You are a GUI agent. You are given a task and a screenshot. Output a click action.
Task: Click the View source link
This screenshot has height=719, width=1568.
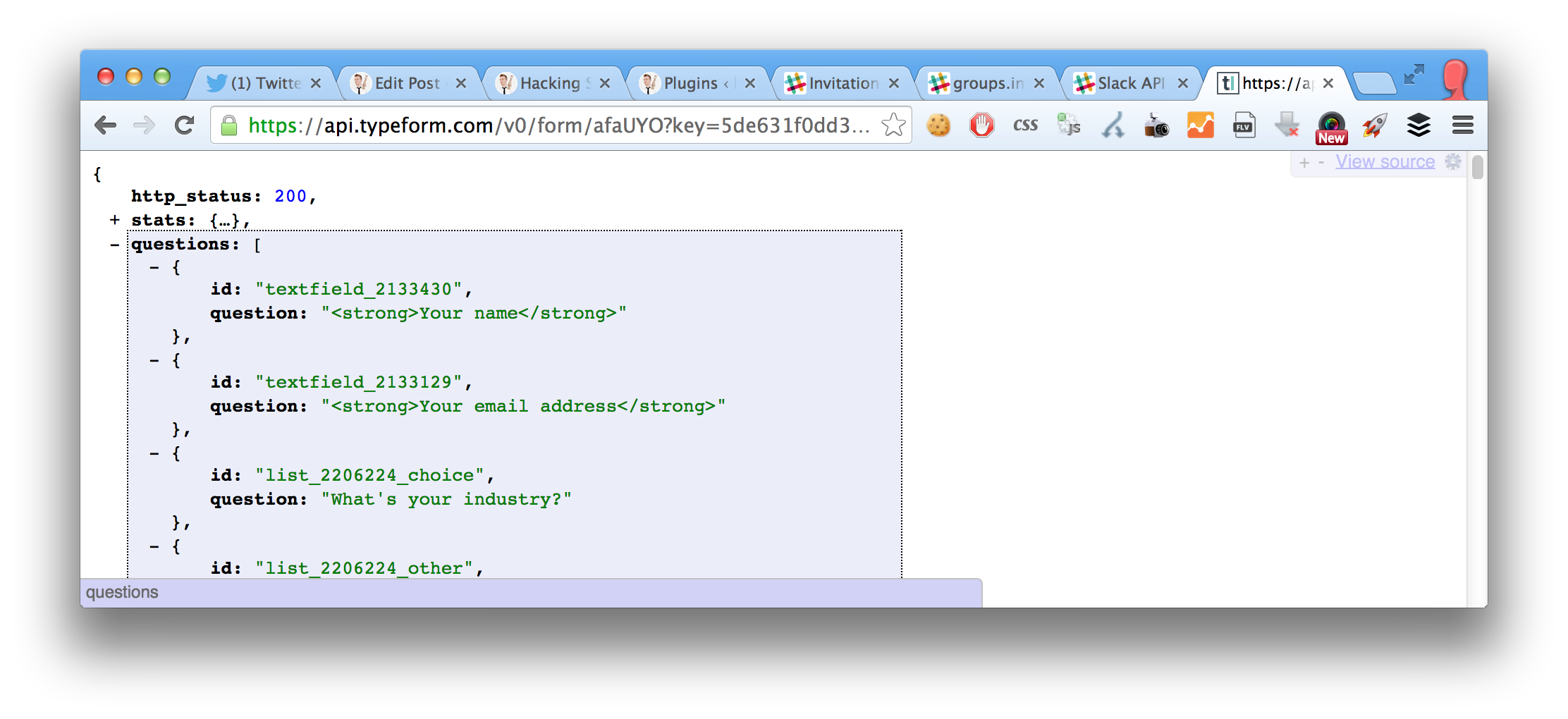tap(1385, 162)
